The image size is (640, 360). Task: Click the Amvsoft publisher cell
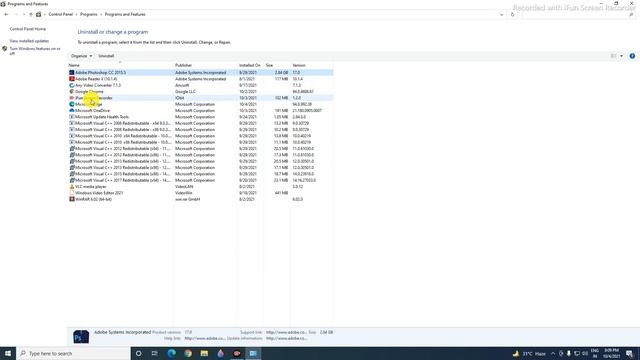click(182, 85)
